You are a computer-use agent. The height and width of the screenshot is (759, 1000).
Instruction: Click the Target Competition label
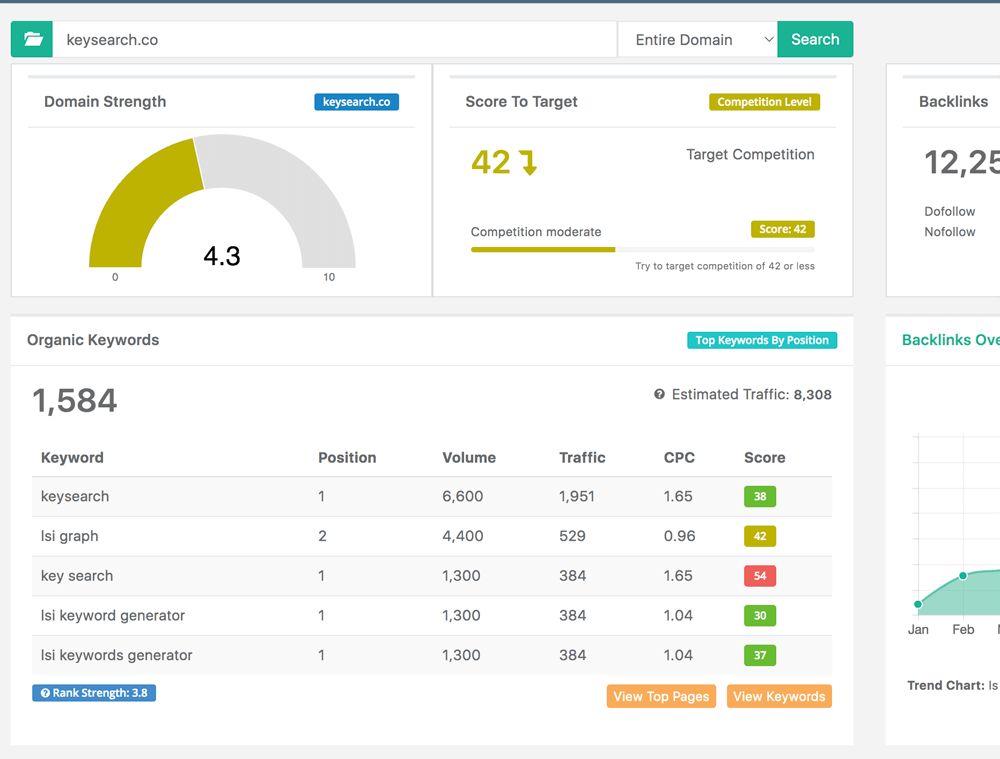[750, 154]
